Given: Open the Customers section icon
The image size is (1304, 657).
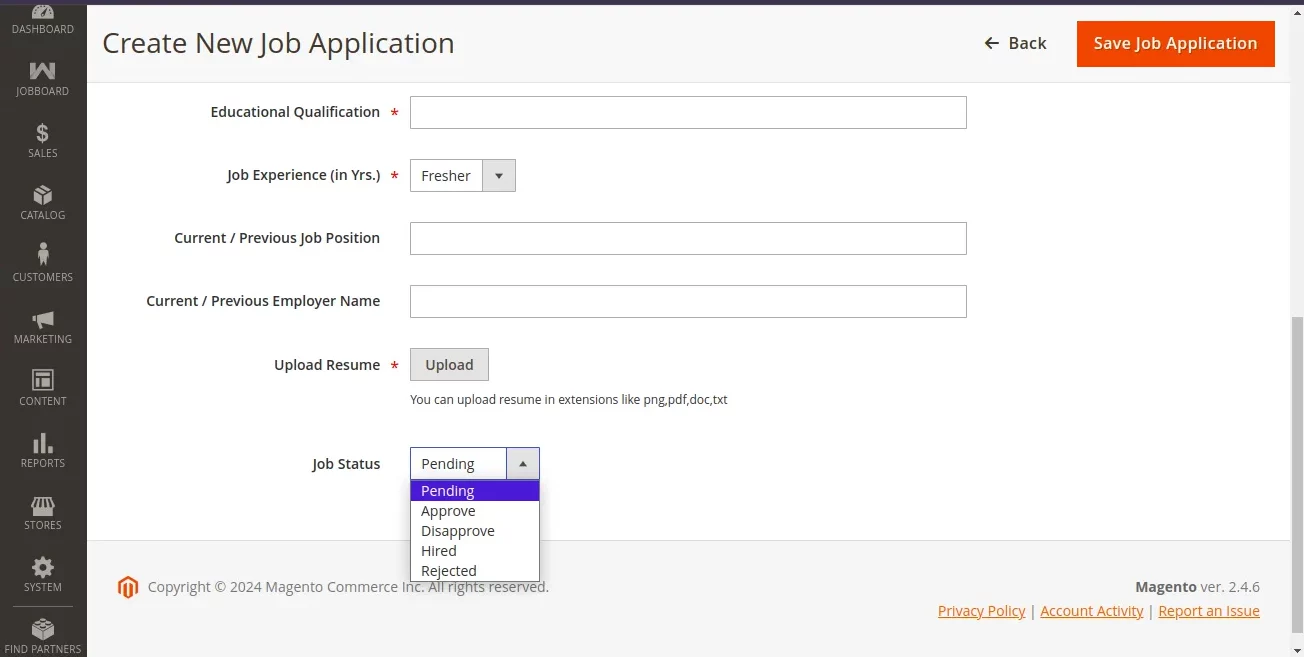Looking at the screenshot, I should [x=42, y=258].
